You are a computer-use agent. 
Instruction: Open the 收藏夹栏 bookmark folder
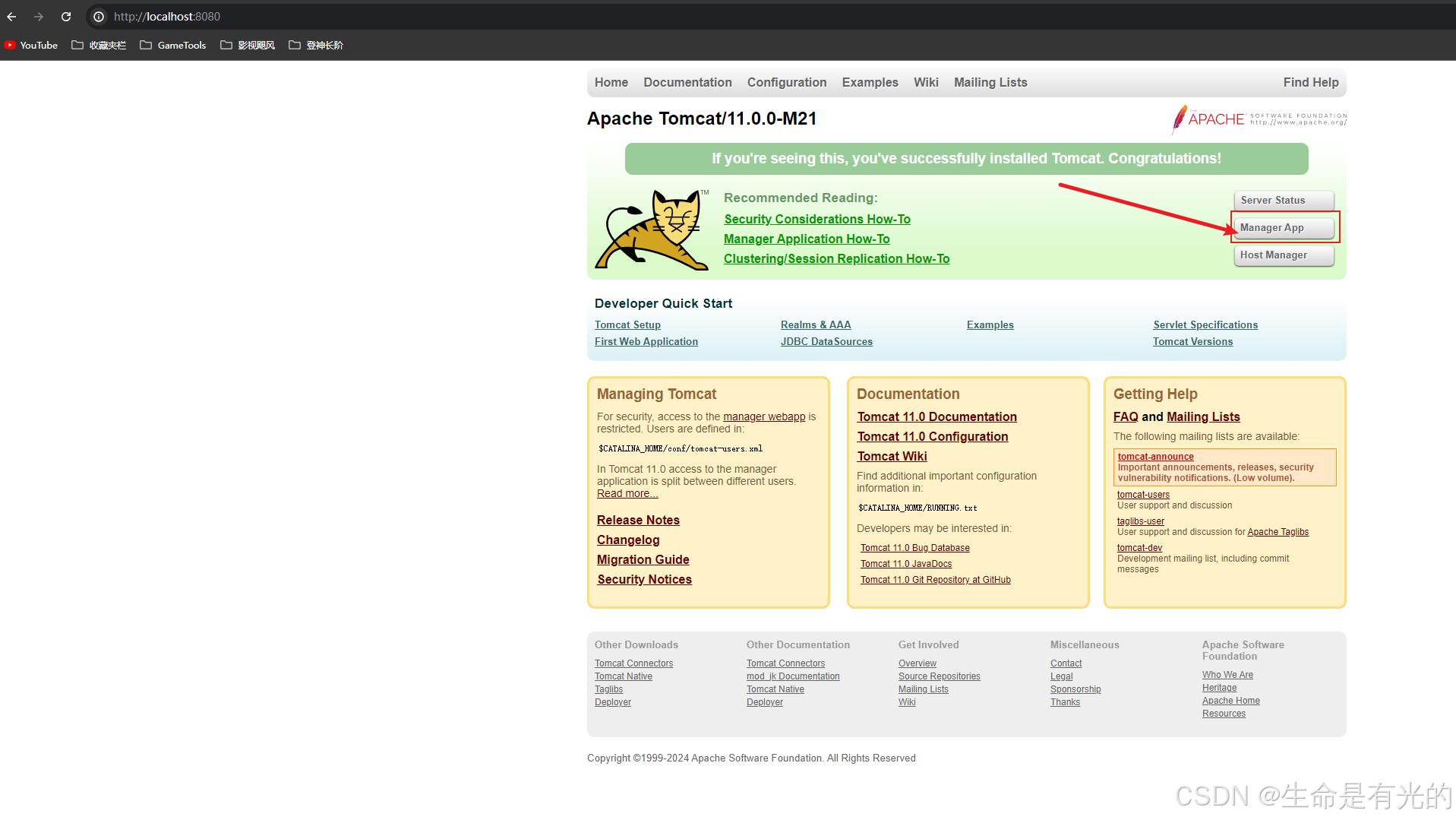pyautogui.click(x=99, y=45)
